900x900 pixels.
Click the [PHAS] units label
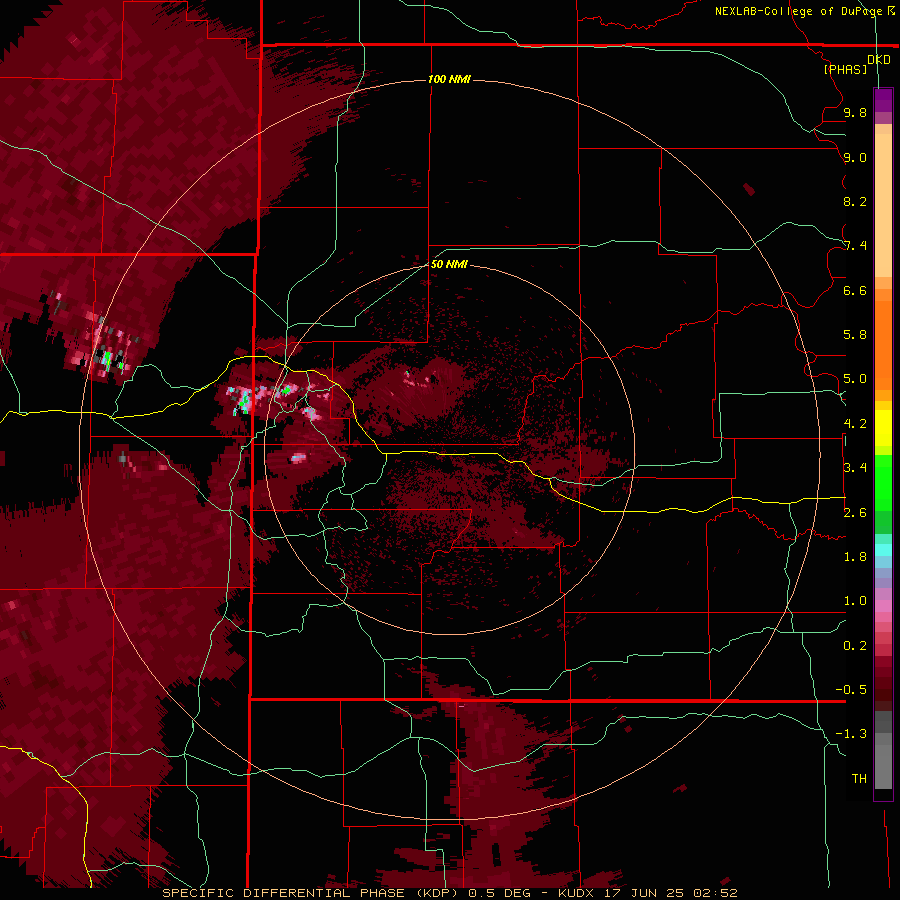pyautogui.click(x=845, y=69)
